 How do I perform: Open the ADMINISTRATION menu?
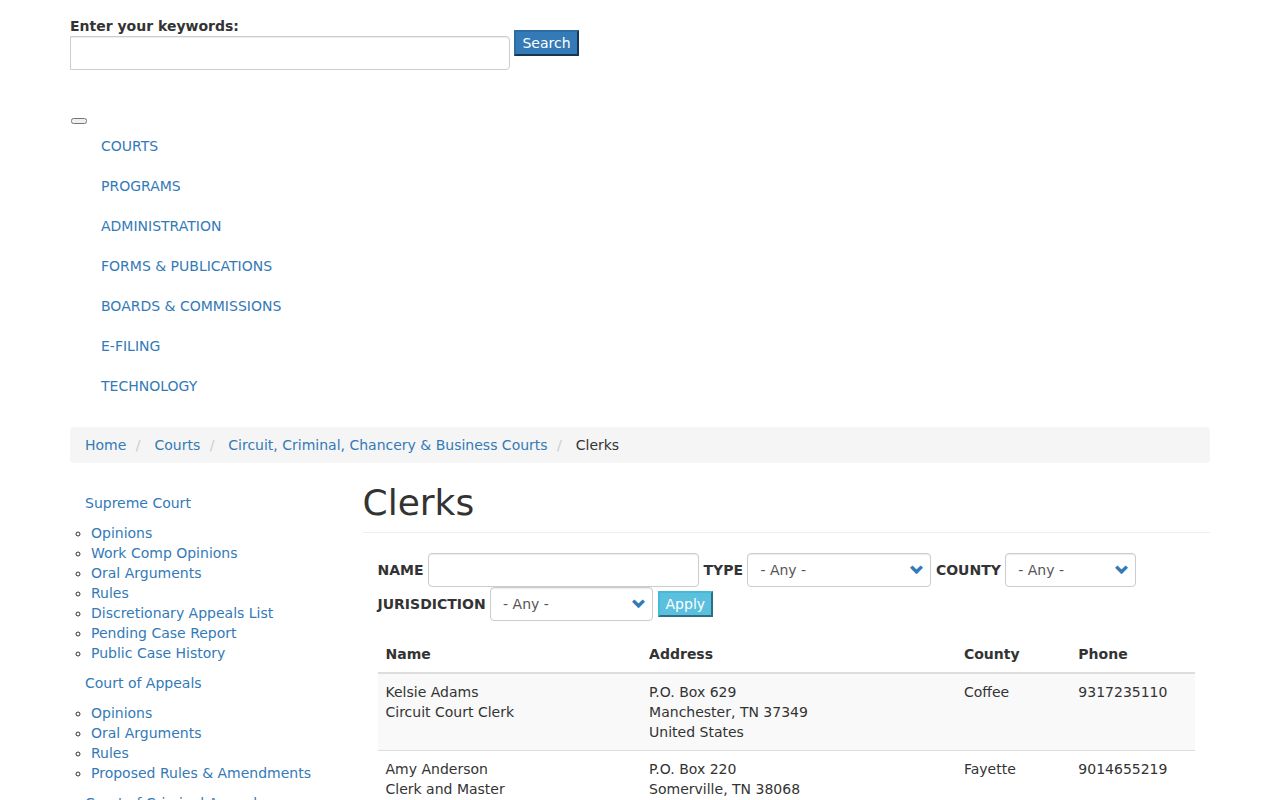[161, 226]
